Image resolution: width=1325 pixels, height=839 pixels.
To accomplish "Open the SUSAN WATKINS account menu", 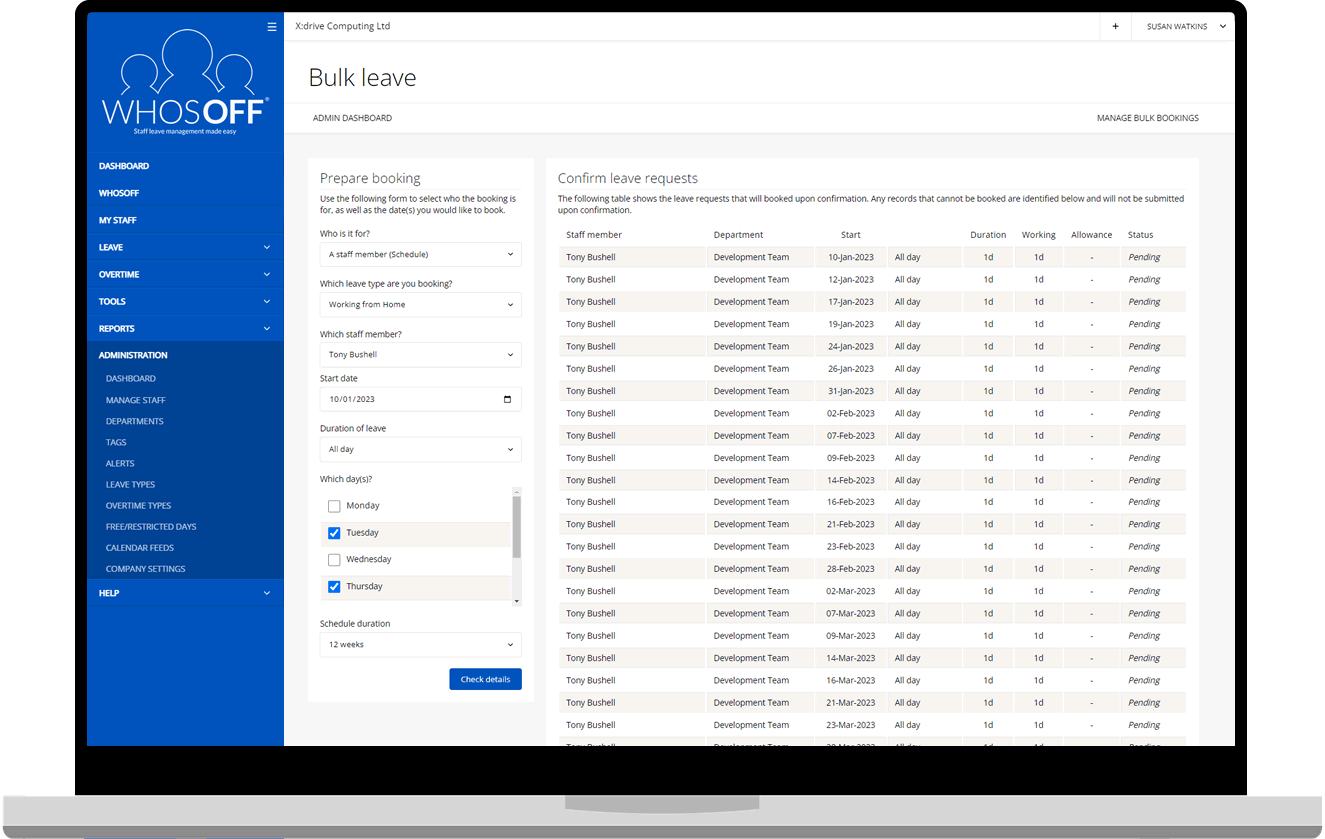I will click(1183, 26).
